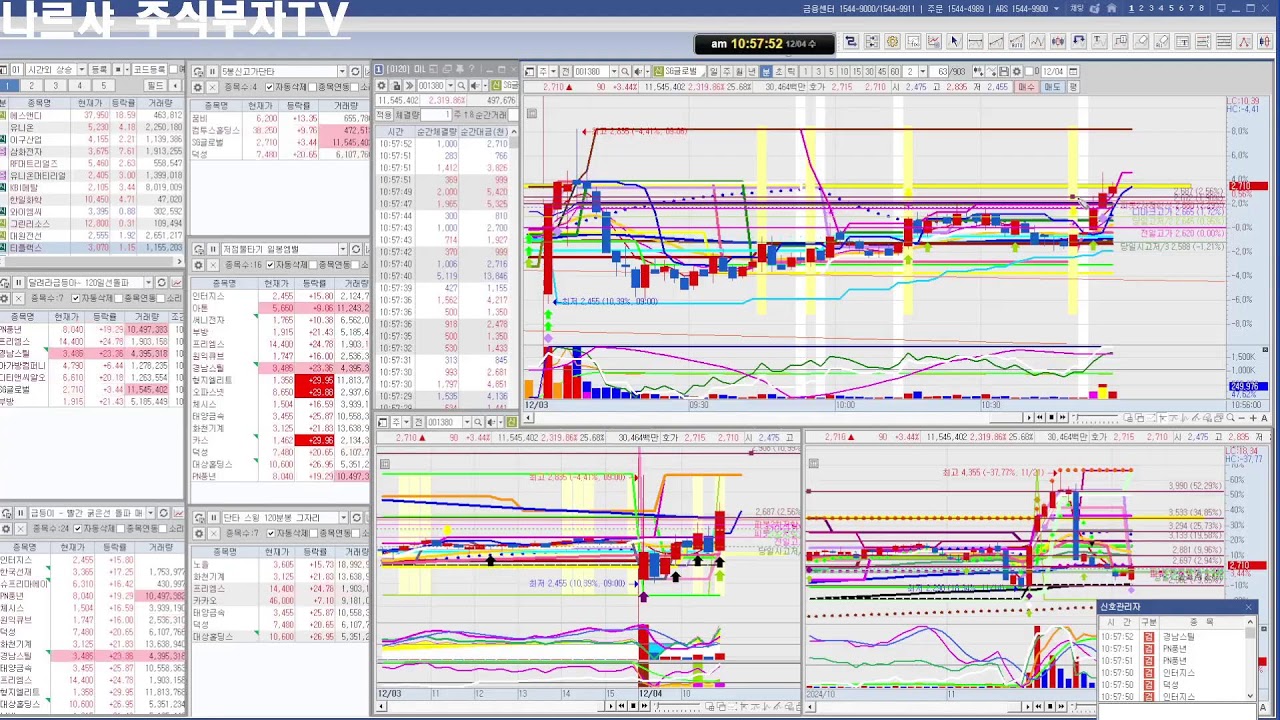Click the zigzag line tool in the chart toolbar

(1037, 41)
